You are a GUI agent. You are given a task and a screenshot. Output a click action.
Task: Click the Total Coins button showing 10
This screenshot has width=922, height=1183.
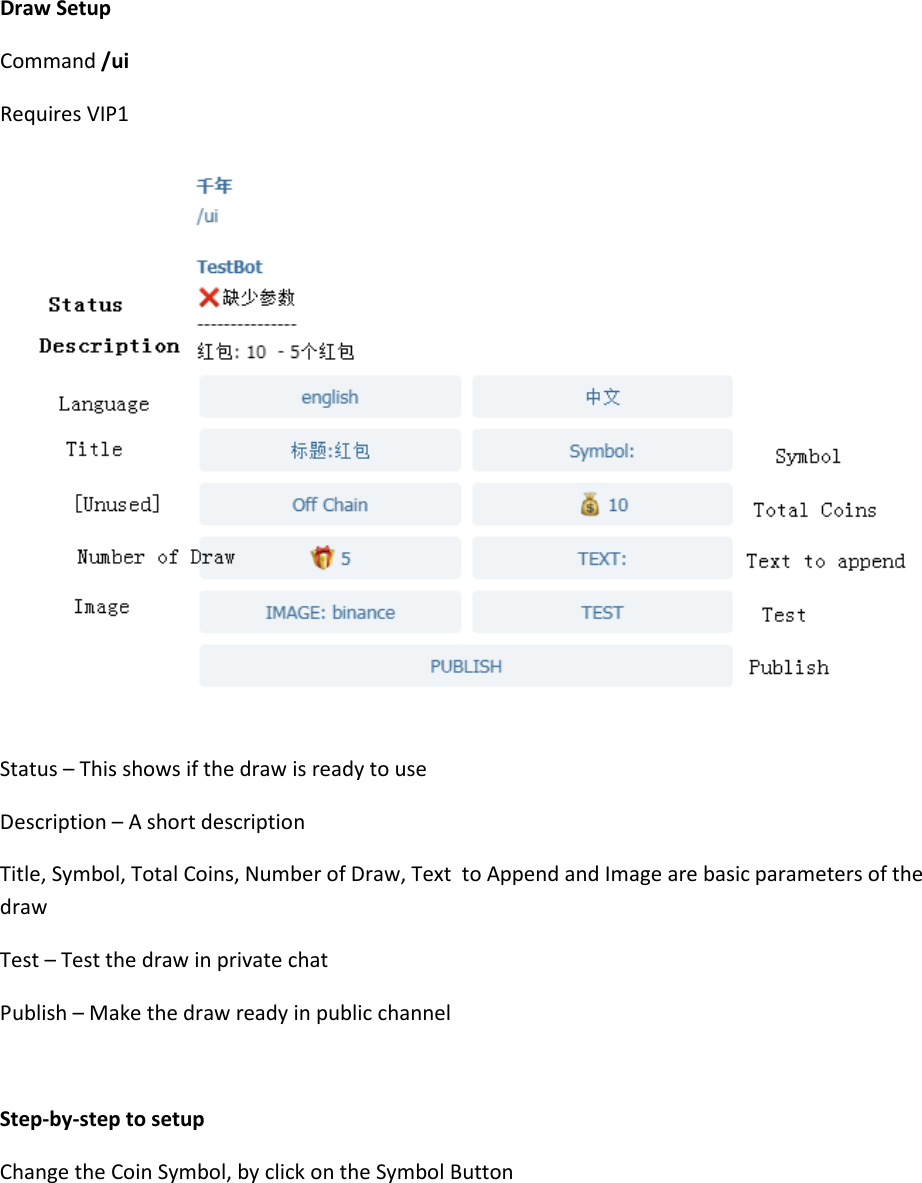coord(601,504)
